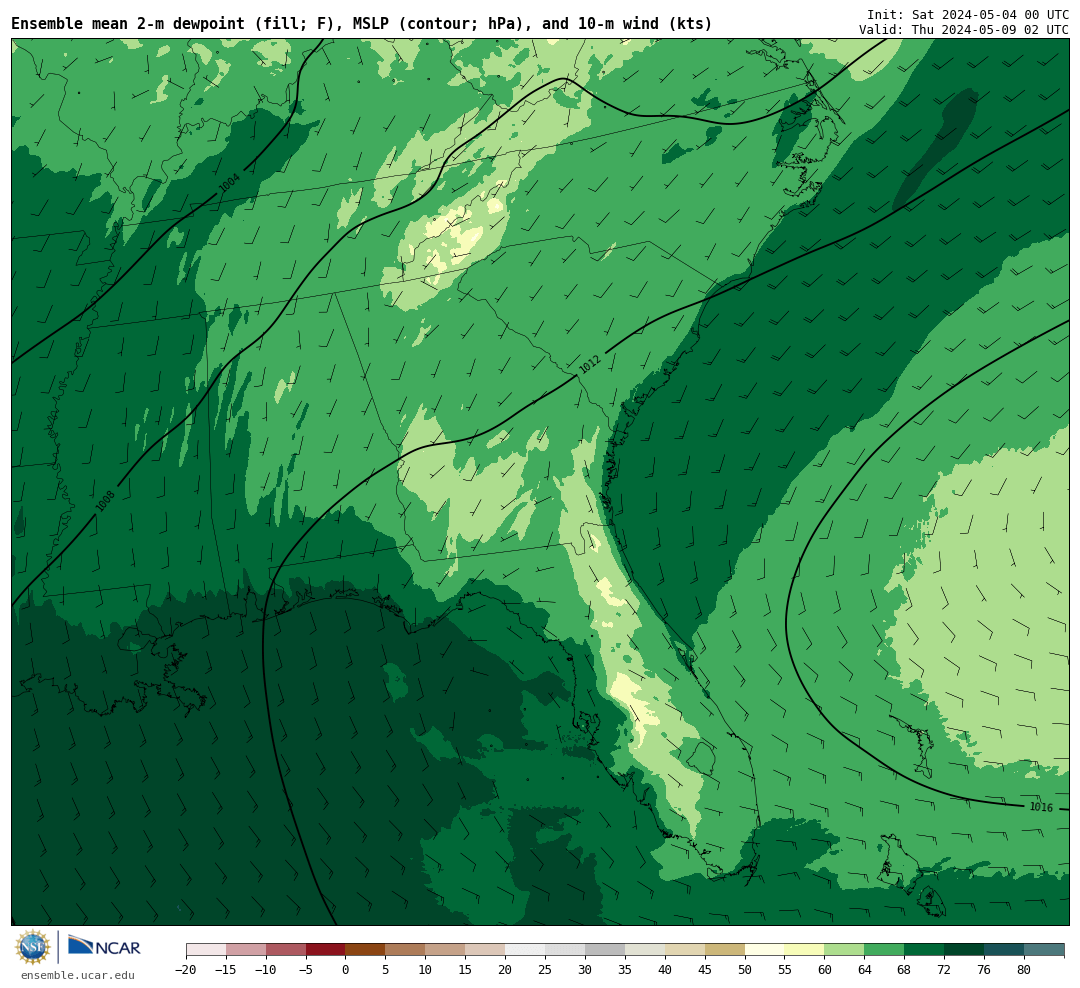Pick the brown 0 to 5 swatch

(365, 950)
